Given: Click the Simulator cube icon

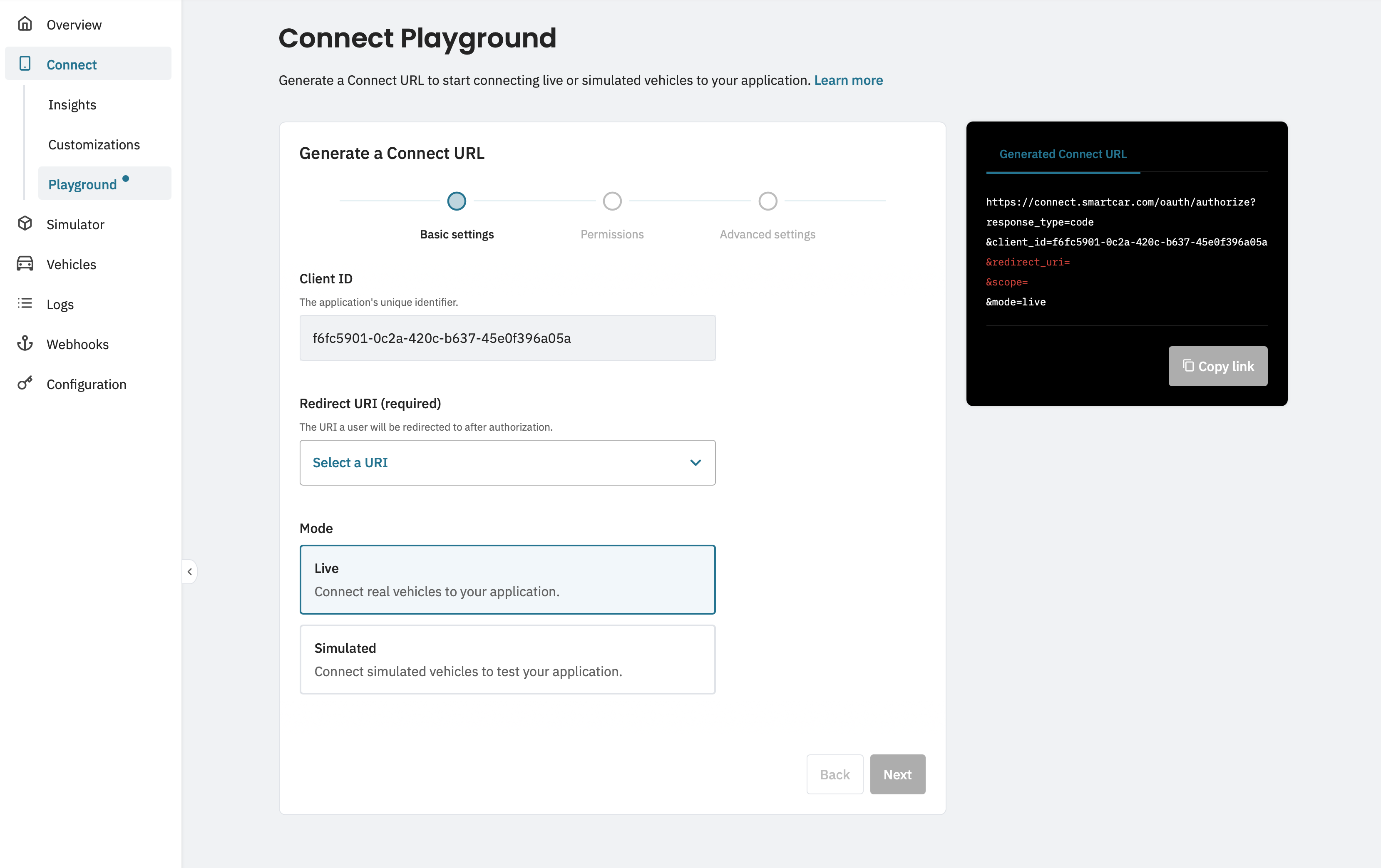Looking at the screenshot, I should pos(25,223).
